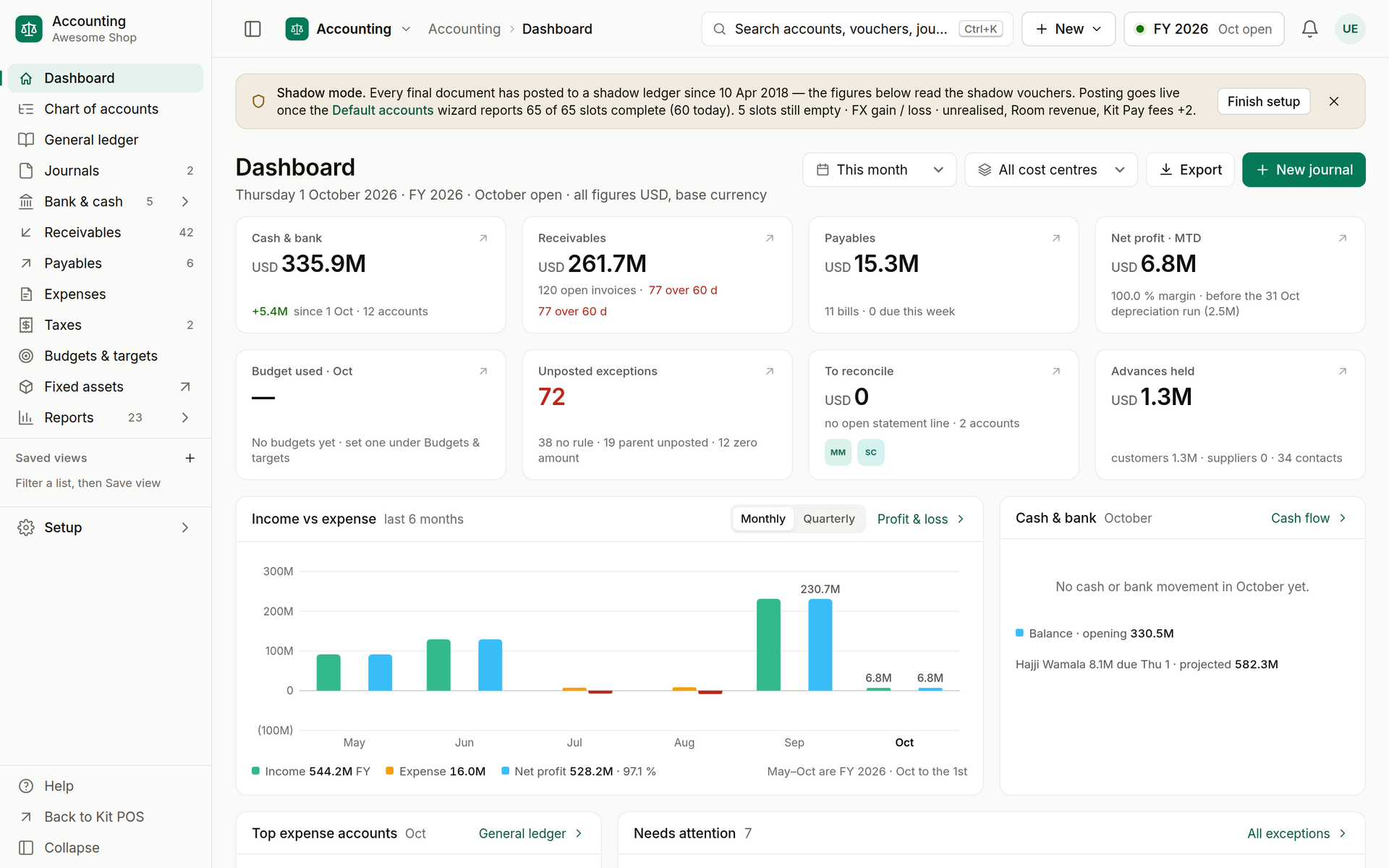Open the Profit & loss link
This screenshot has height=868, width=1389.
(921, 519)
